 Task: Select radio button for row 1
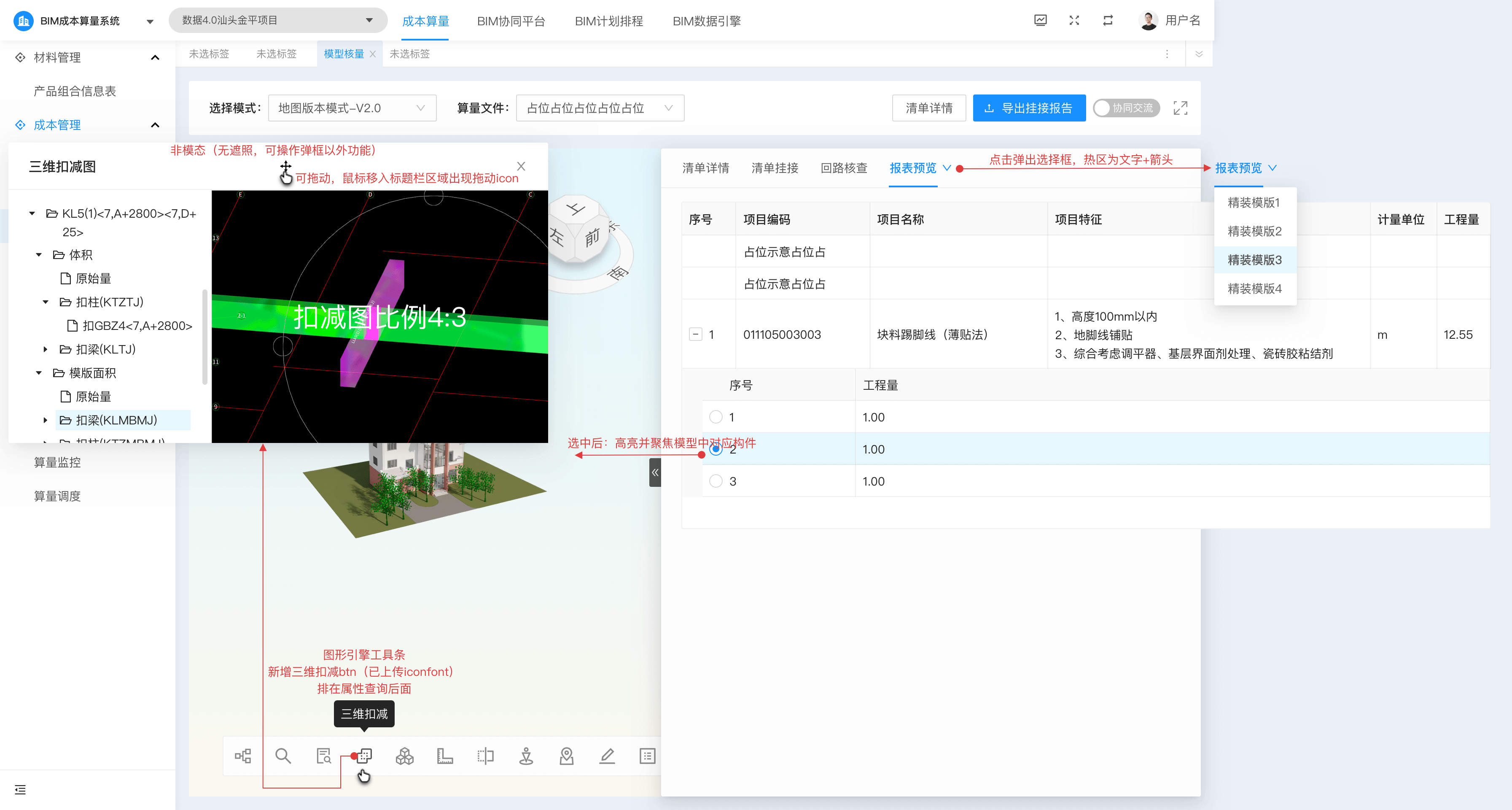[x=716, y=417]
